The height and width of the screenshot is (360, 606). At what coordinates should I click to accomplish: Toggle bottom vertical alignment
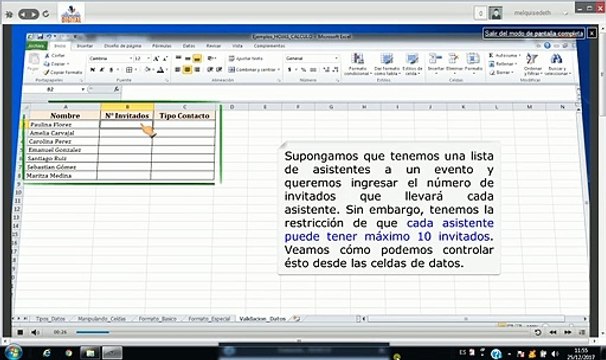(x=197, y=58)
